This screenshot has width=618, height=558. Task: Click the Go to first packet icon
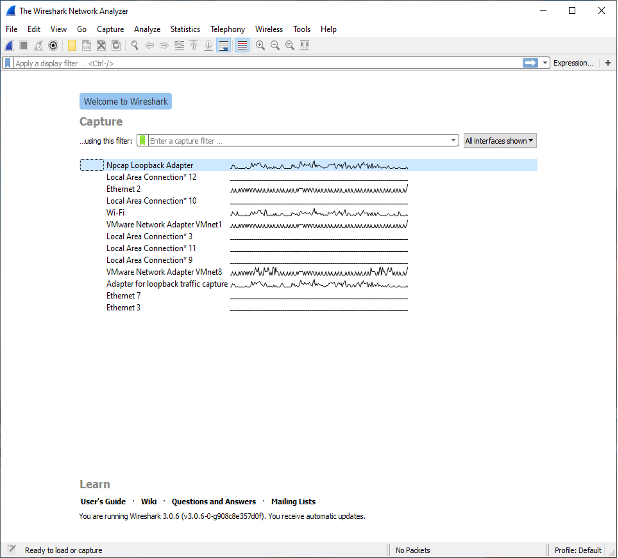194,46
